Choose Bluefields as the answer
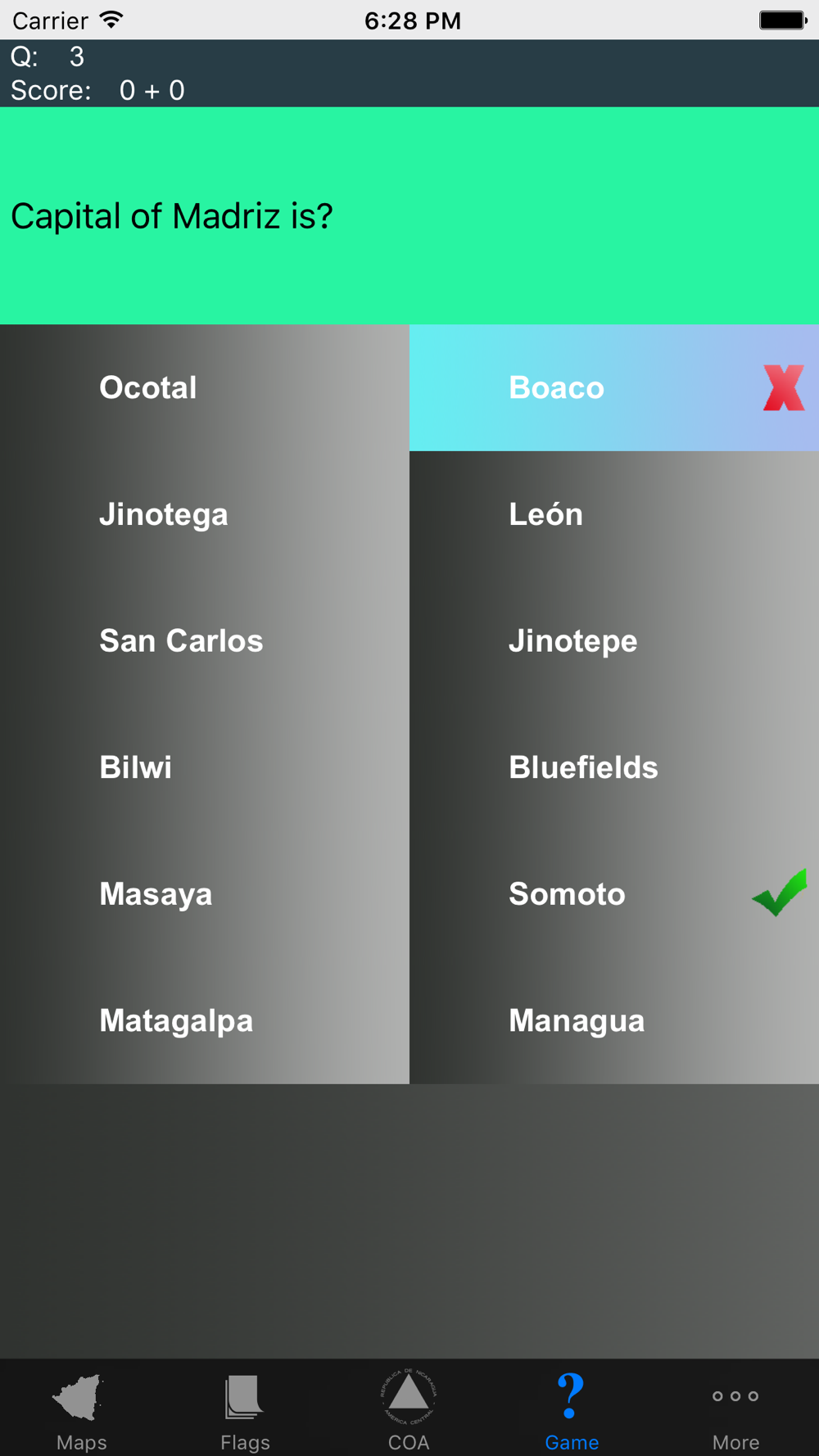The image size is (819, 1456). 614,767
